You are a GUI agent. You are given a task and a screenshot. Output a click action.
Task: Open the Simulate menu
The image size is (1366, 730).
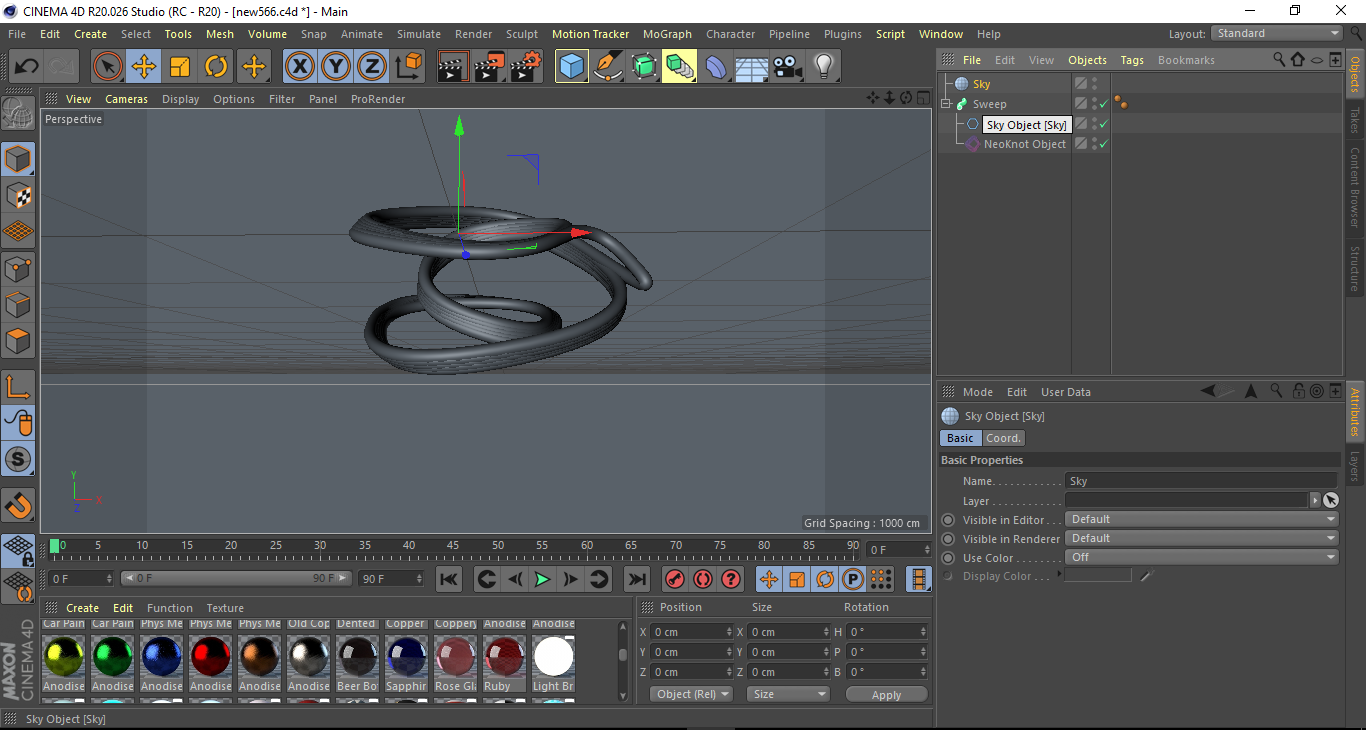(x=418, y=34)
